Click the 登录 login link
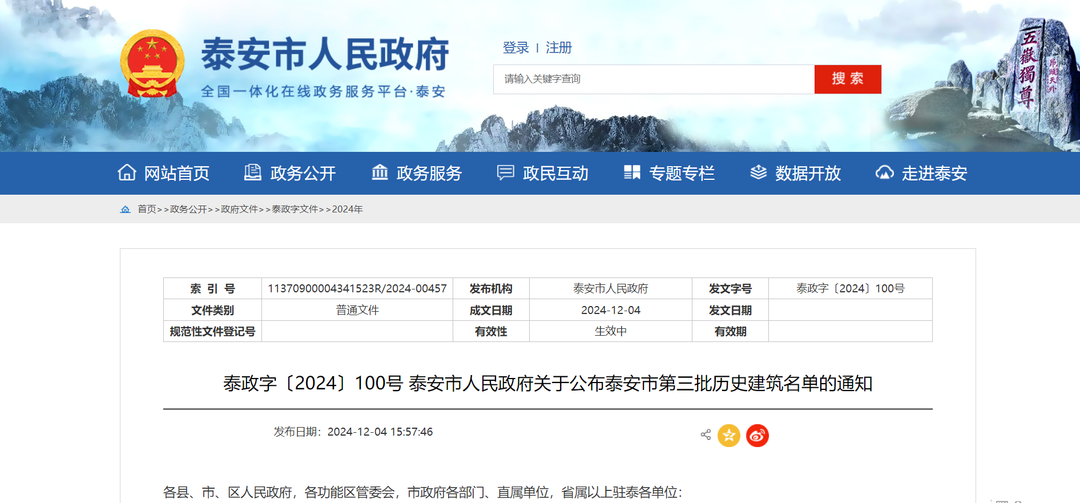The image size is (1080, 503). [x=516, y=48]
